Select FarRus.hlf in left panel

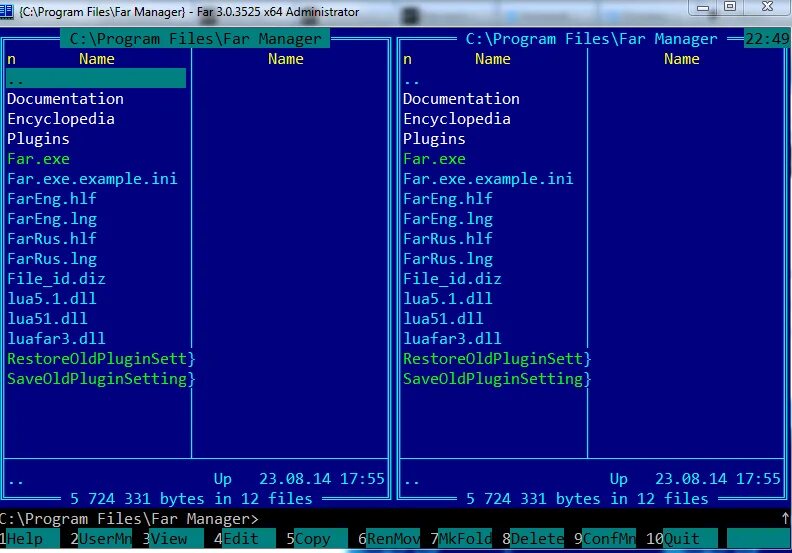[x=52, y=238]
